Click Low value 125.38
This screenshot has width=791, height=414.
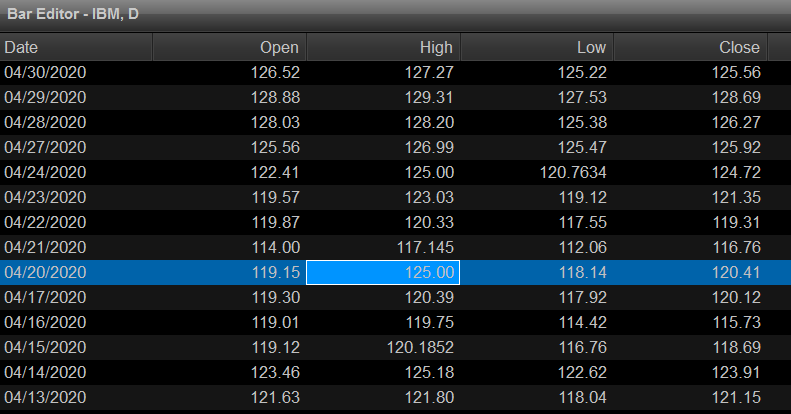tap(582, 123)
